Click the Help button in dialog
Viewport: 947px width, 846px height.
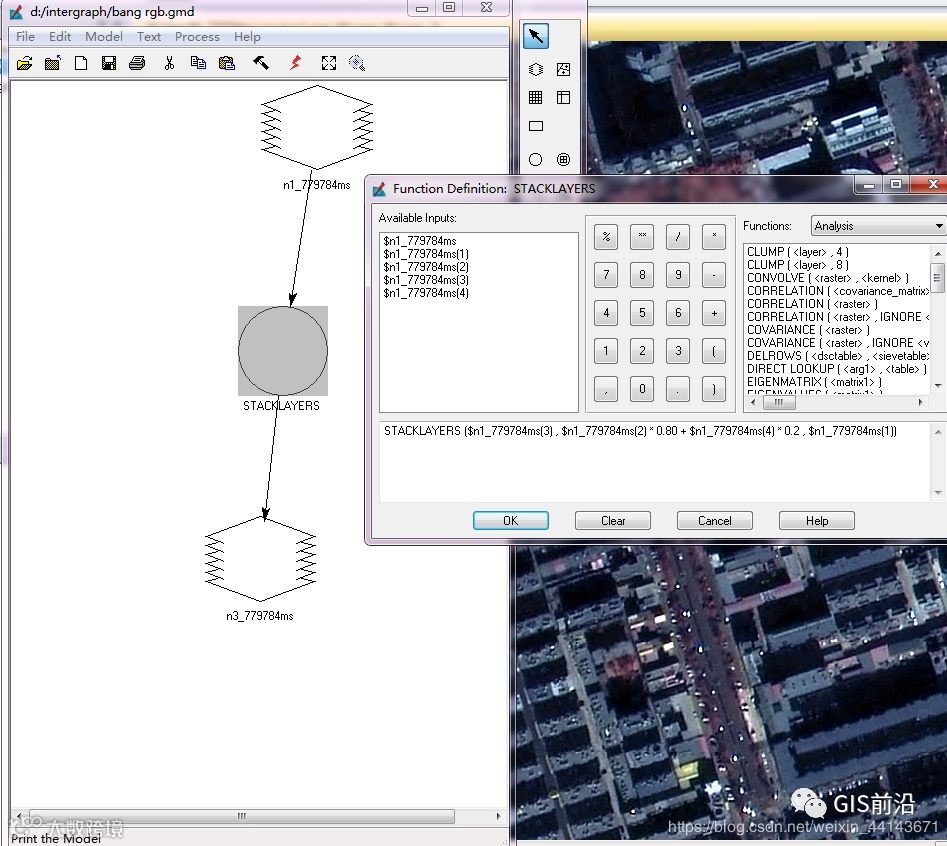817,521
